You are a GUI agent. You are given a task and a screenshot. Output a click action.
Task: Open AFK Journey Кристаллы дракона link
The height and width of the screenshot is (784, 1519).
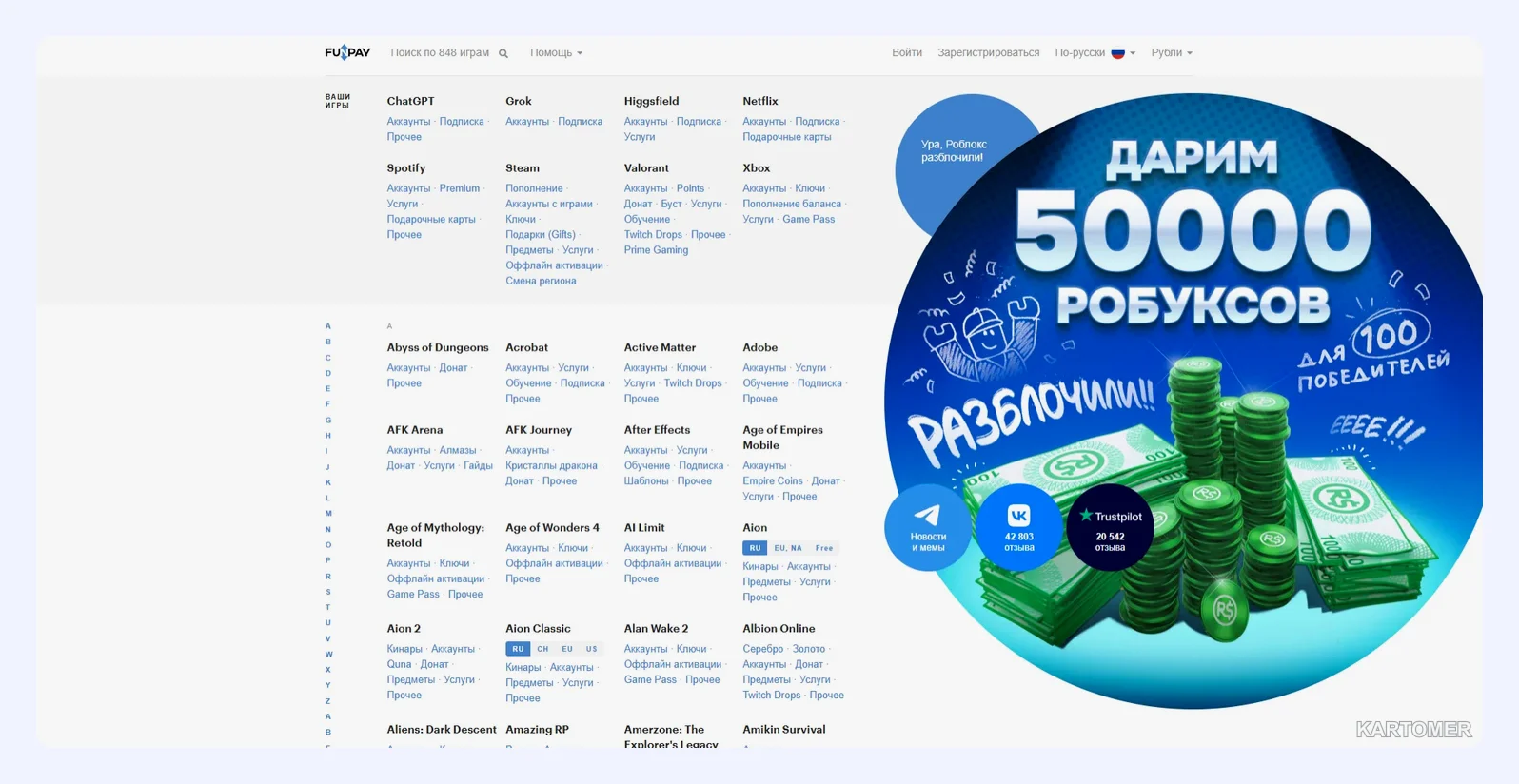[x=551, y=465]
